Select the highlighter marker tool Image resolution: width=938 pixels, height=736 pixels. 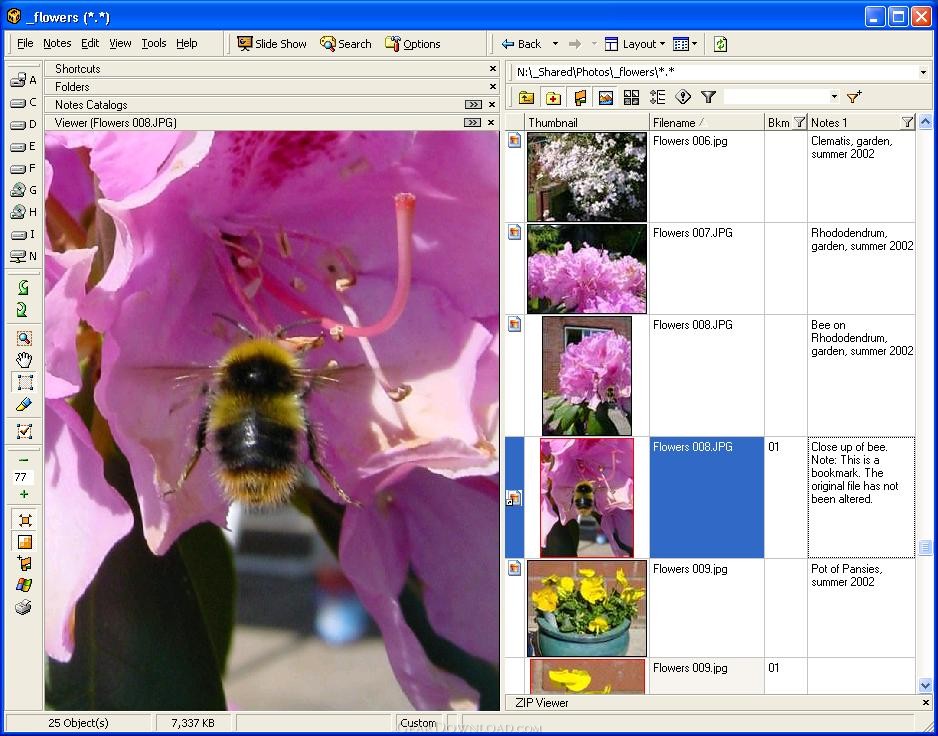tap(24, 405)
